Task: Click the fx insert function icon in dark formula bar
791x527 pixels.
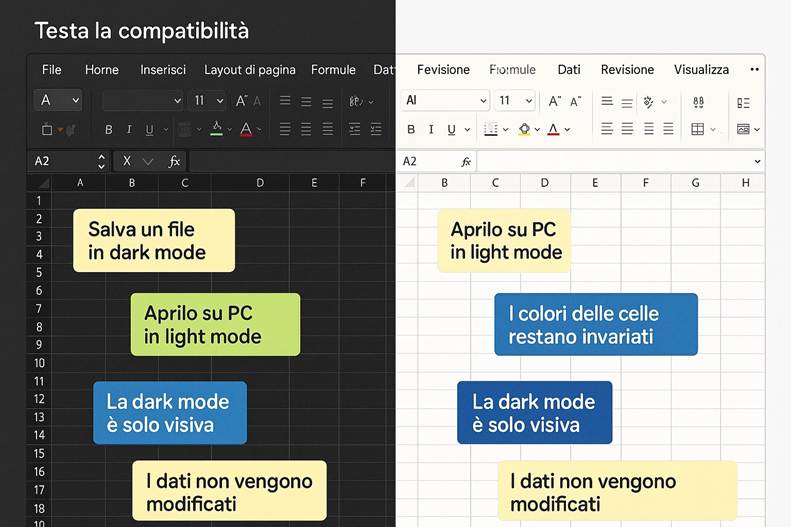Action: click(174, 161)
